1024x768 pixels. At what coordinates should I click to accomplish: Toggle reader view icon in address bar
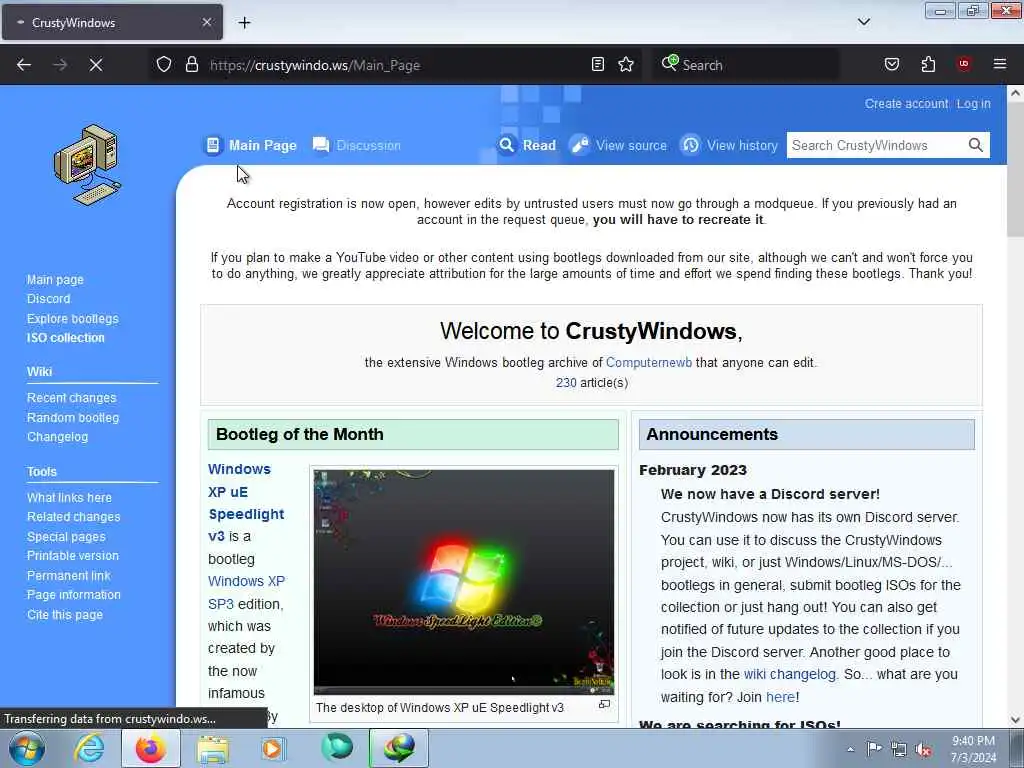[597, 65]
